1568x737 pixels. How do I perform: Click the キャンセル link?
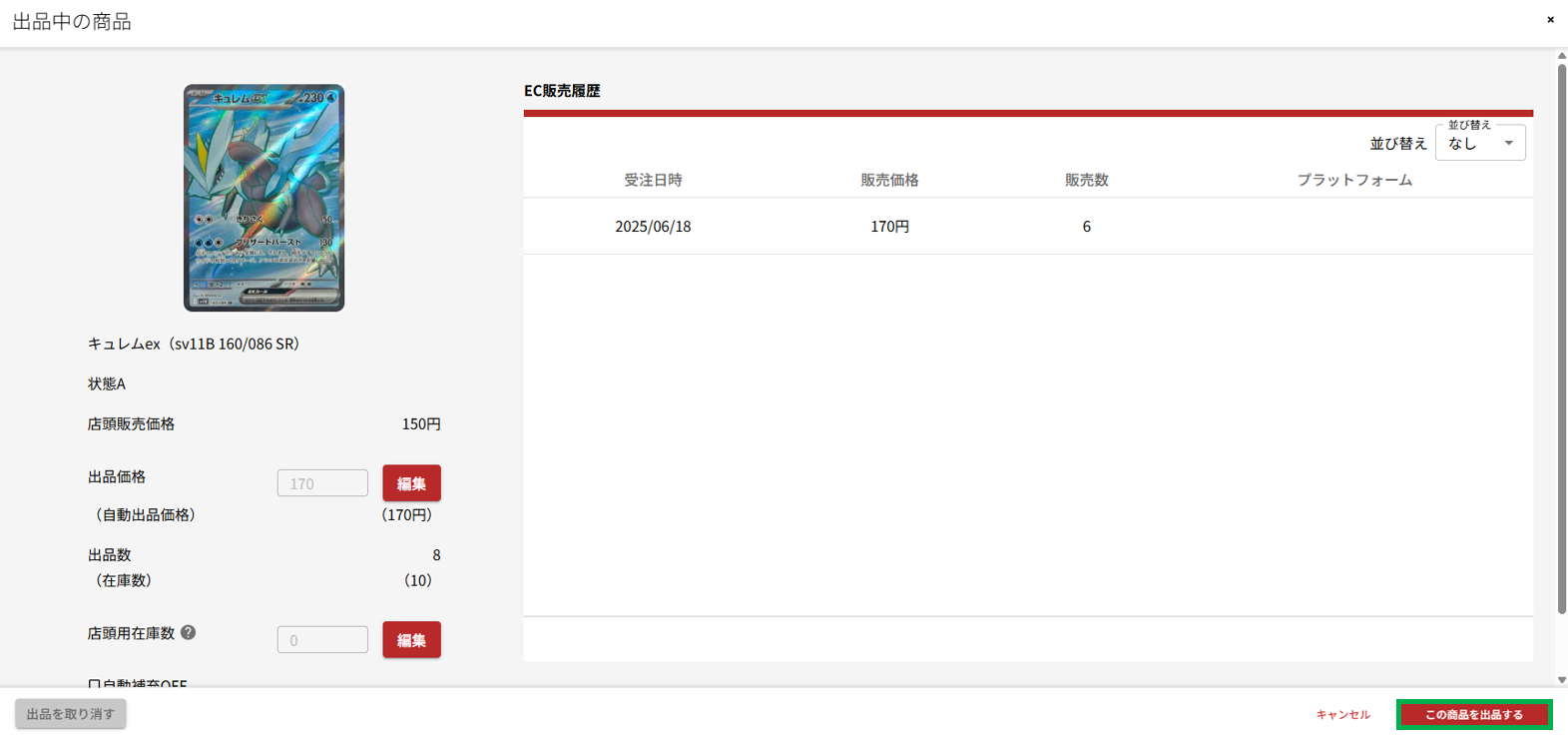1342,714
